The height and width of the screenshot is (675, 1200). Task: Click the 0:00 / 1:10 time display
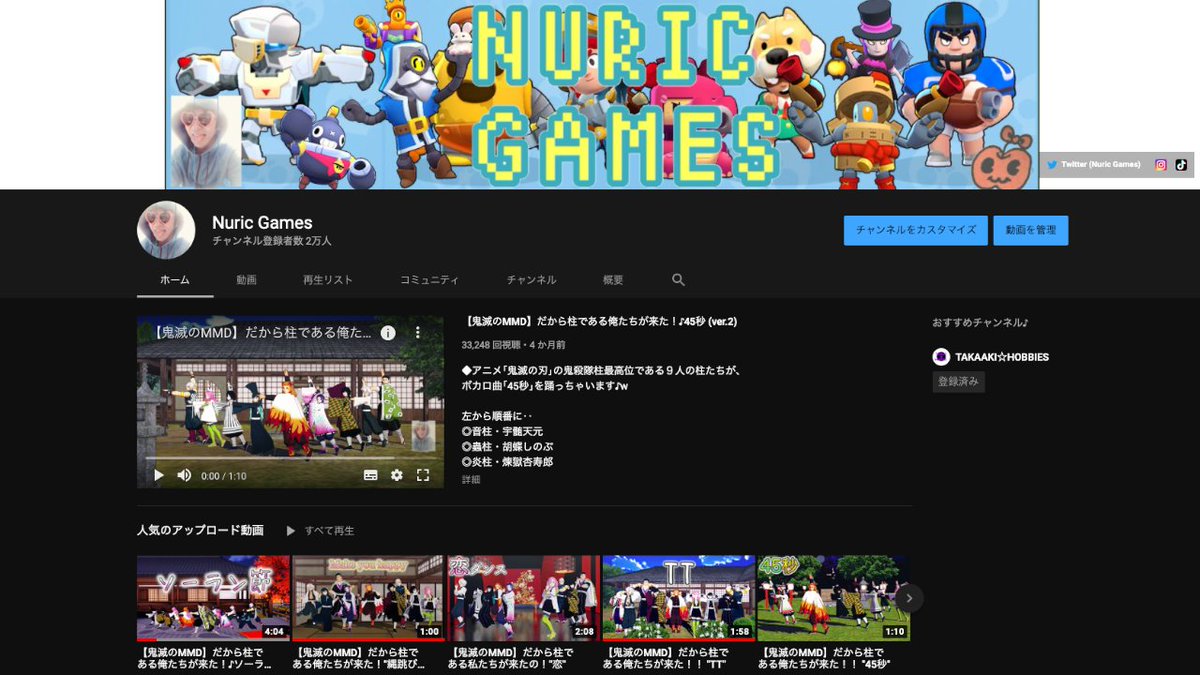click(224, 476)
